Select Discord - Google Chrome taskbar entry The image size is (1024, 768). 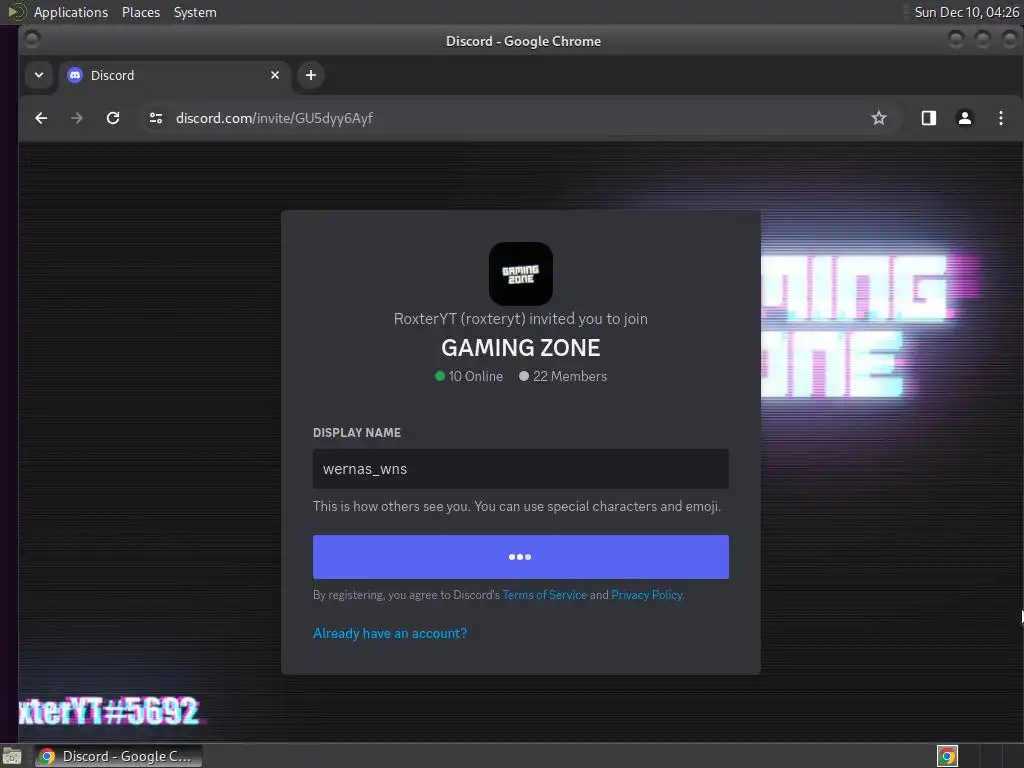(x=118, y=756)
